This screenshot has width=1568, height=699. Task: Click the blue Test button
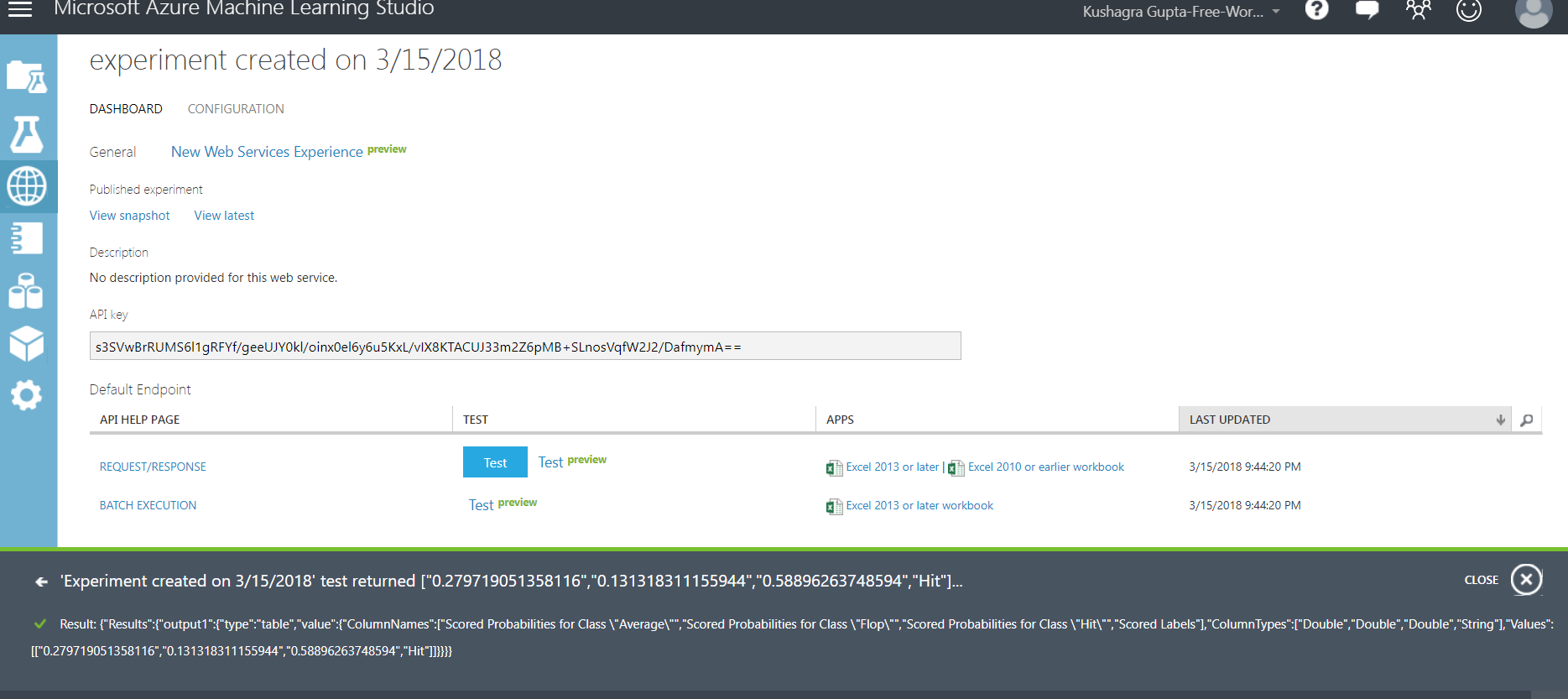click(495, 462)
